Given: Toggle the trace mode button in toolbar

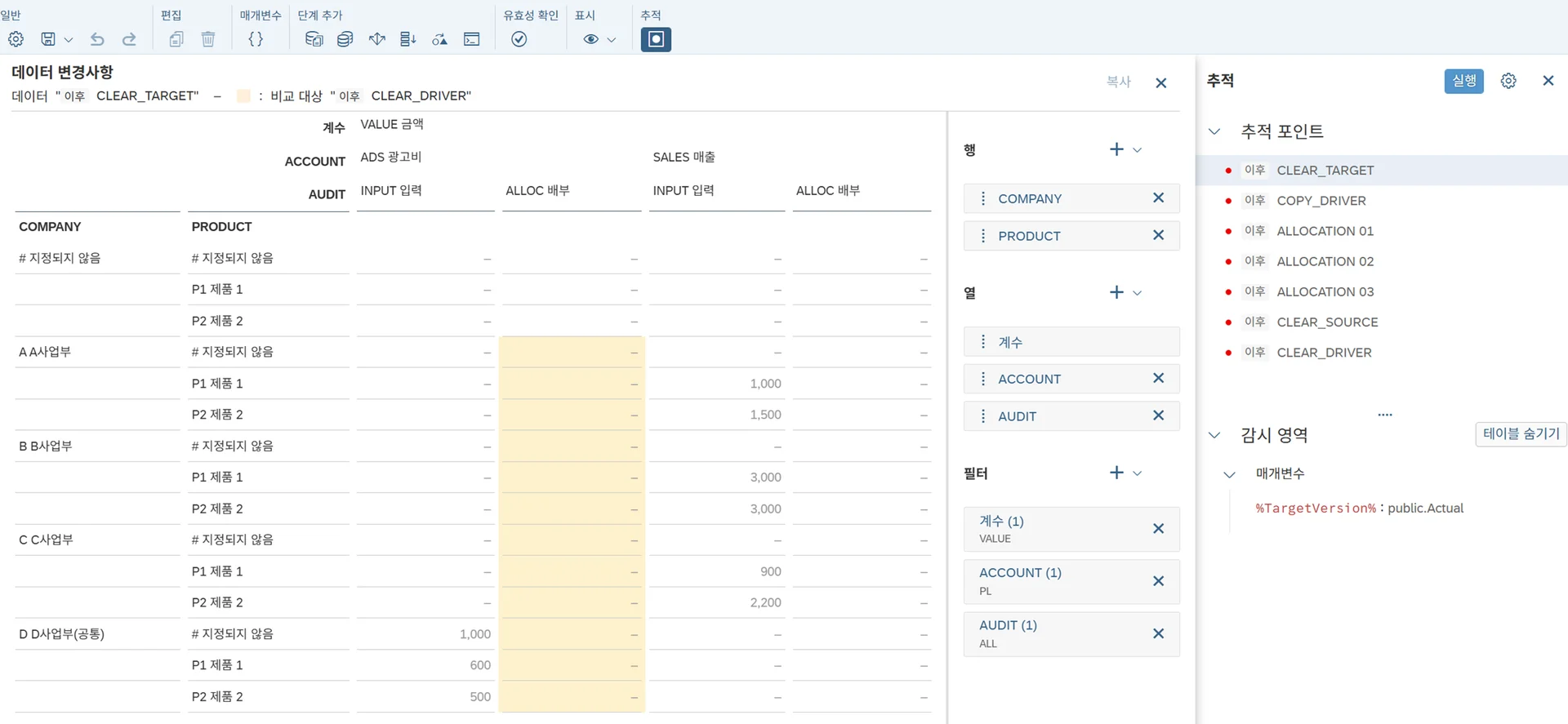Looking at the screenshot, I should (656, 39).
